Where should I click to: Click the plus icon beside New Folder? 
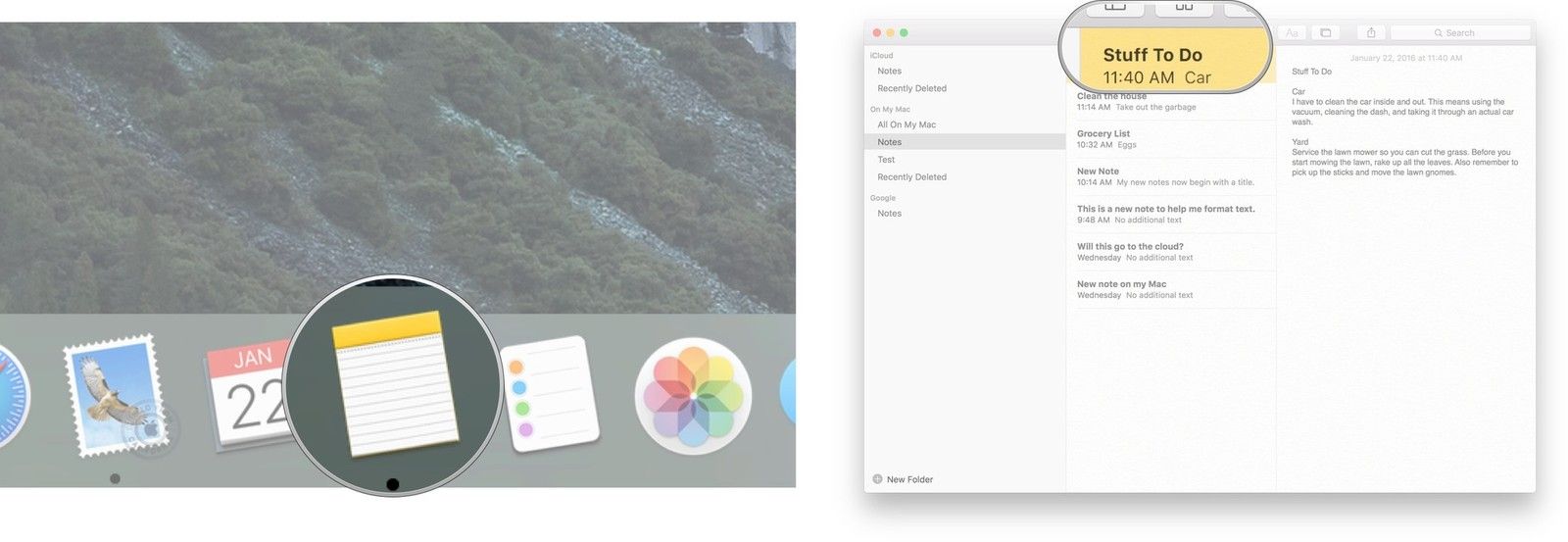point(877,479)
